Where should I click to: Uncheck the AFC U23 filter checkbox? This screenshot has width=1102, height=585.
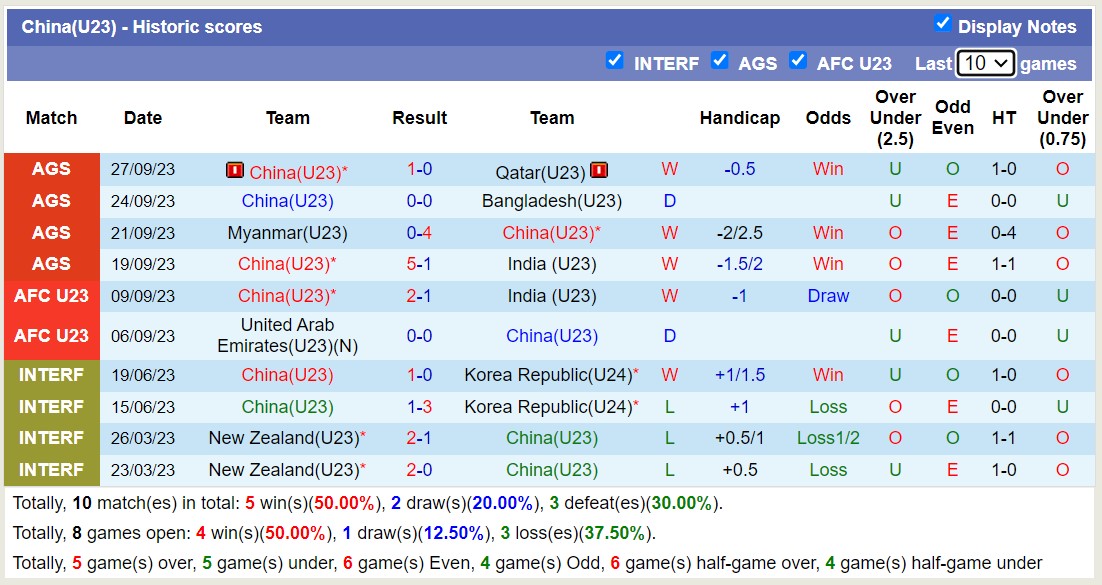pyautogui.click(x=798, y=60)
